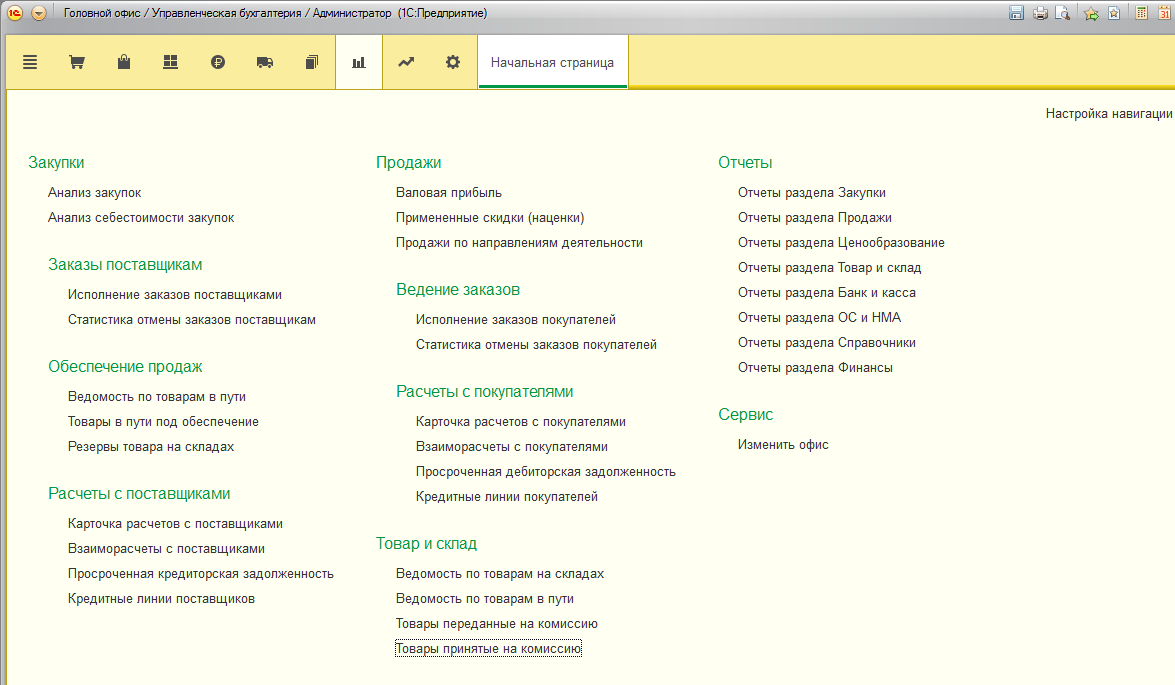Open Просроченная кредиторская задолженность
The width and height of the screenshot is (1175, 685).
click(x=201, y=573)
